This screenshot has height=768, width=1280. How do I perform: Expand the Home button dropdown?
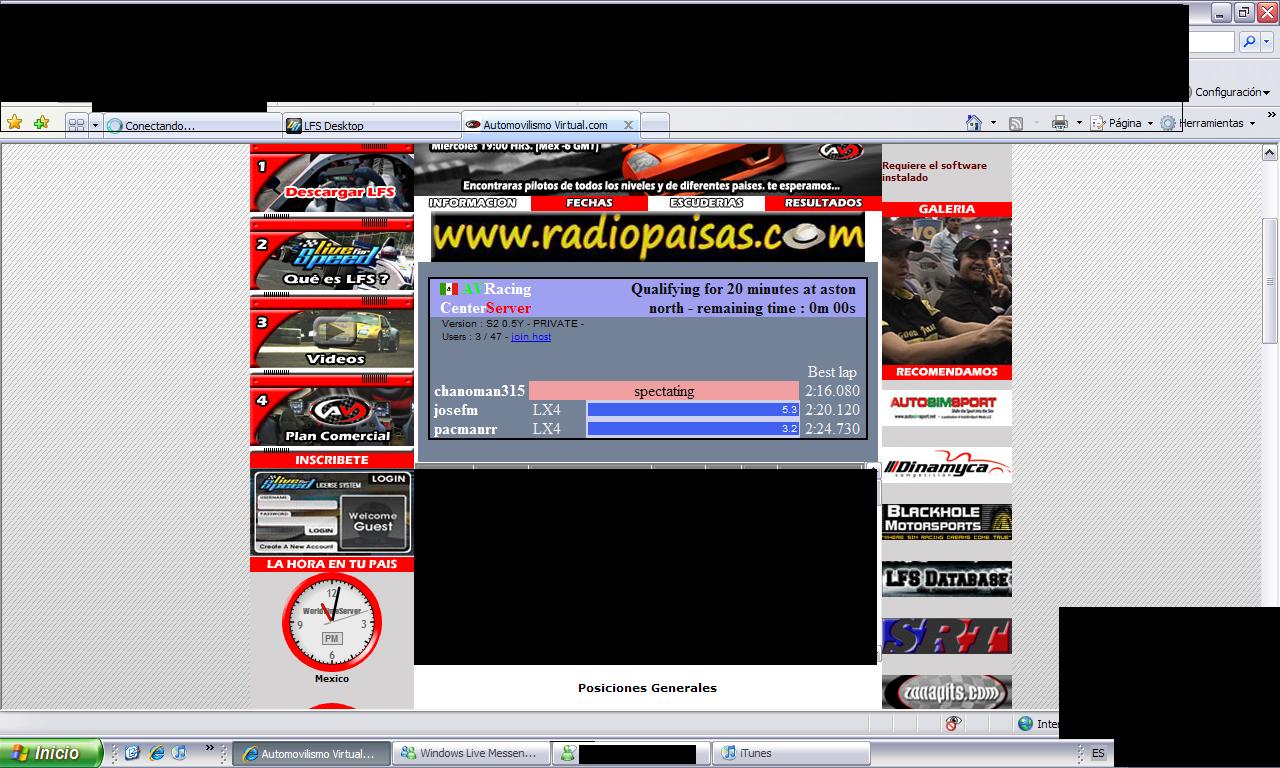tap(993, 123)
